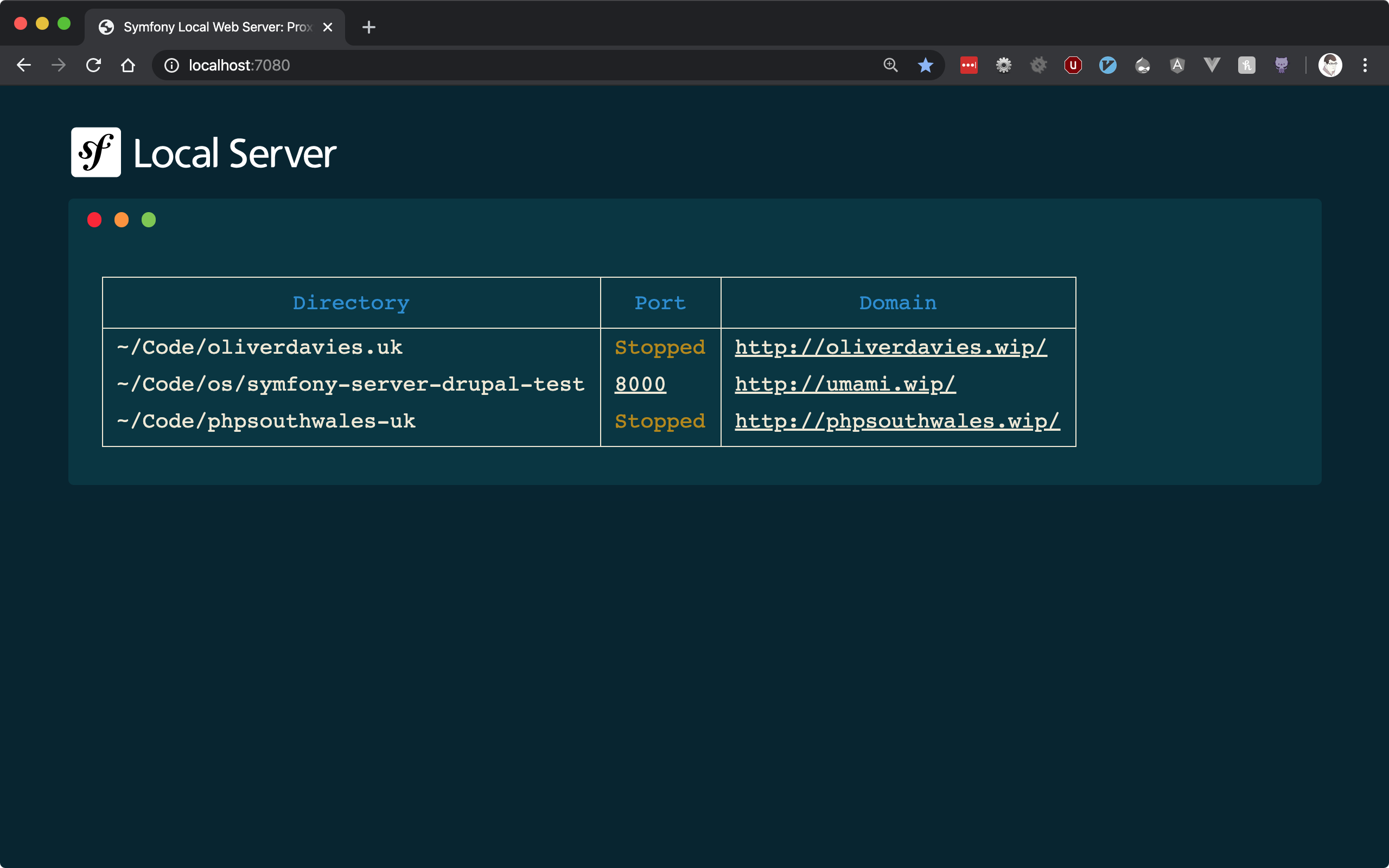Click the 8000 port link

640,384
